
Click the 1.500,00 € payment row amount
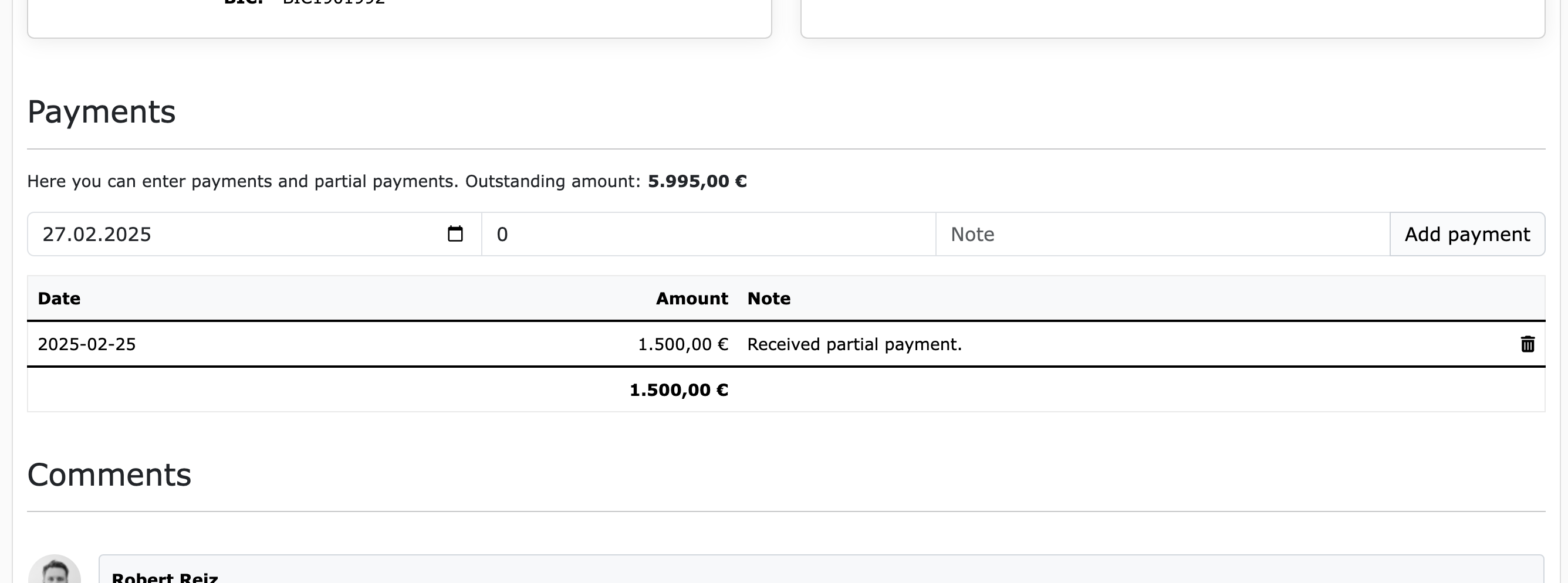pos(682,344)
